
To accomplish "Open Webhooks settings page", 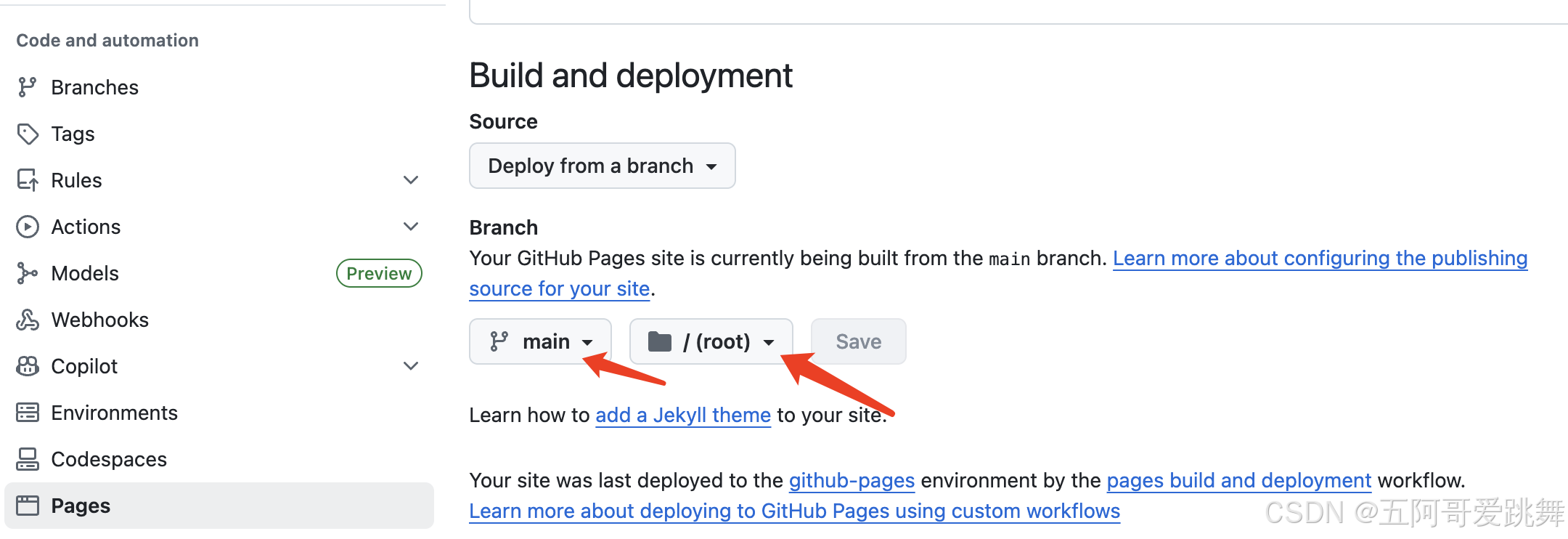I will tap(219, 320).
